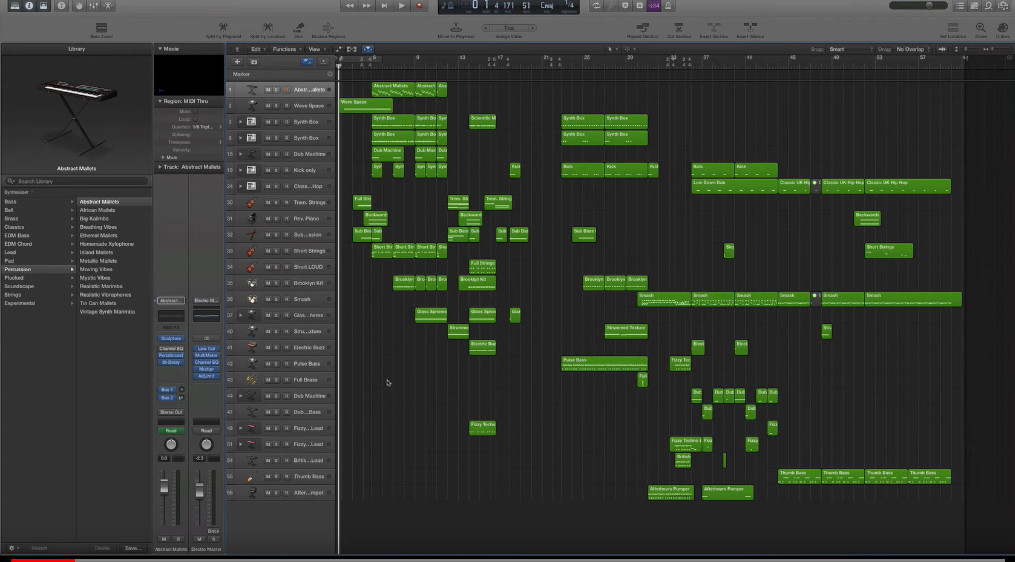Expand the Track: Abstract Mallets inspector section
1015x562 pixels.
pos(159,167)
